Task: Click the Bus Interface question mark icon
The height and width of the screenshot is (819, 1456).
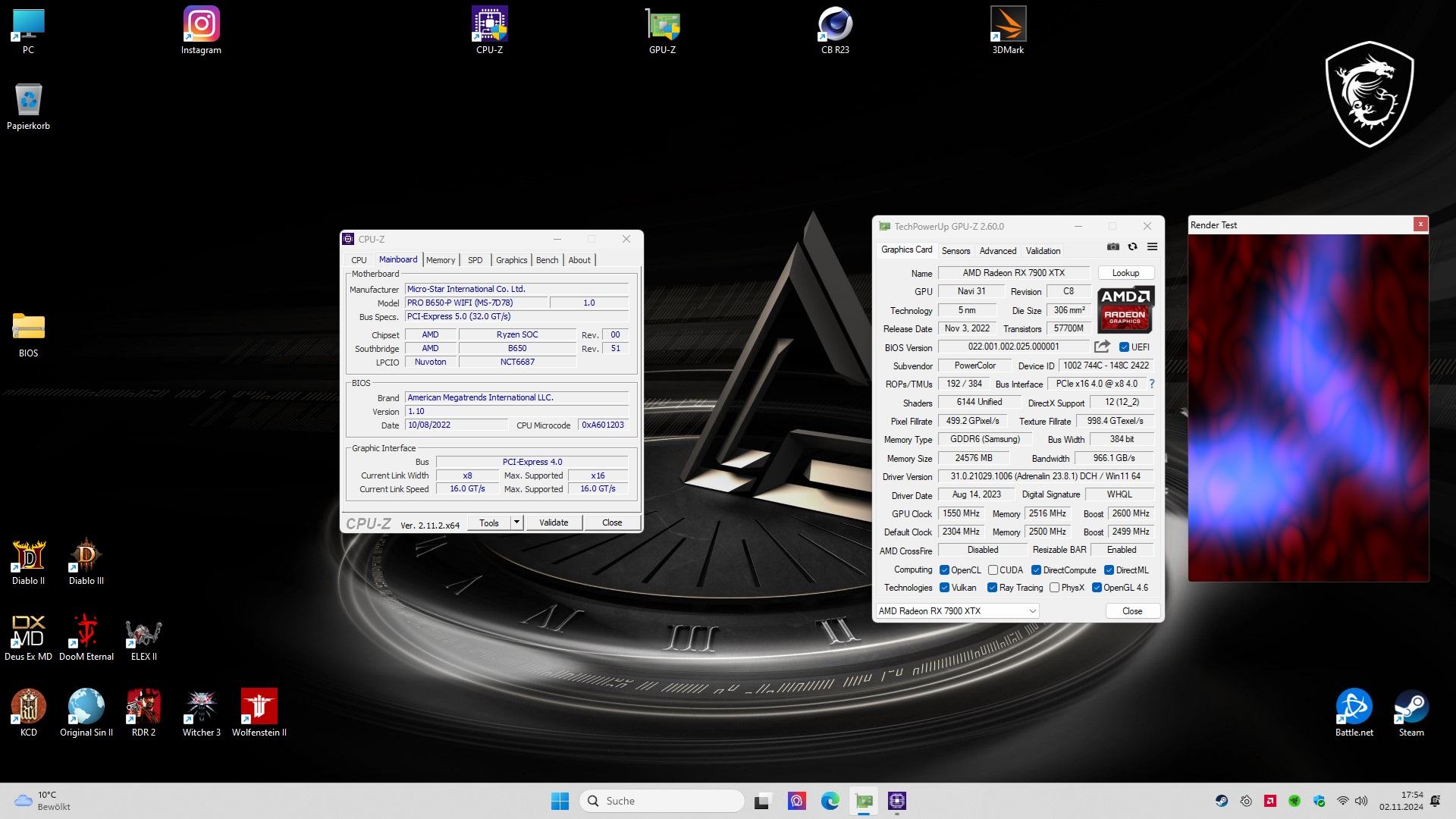Action: click(1152, 384)
